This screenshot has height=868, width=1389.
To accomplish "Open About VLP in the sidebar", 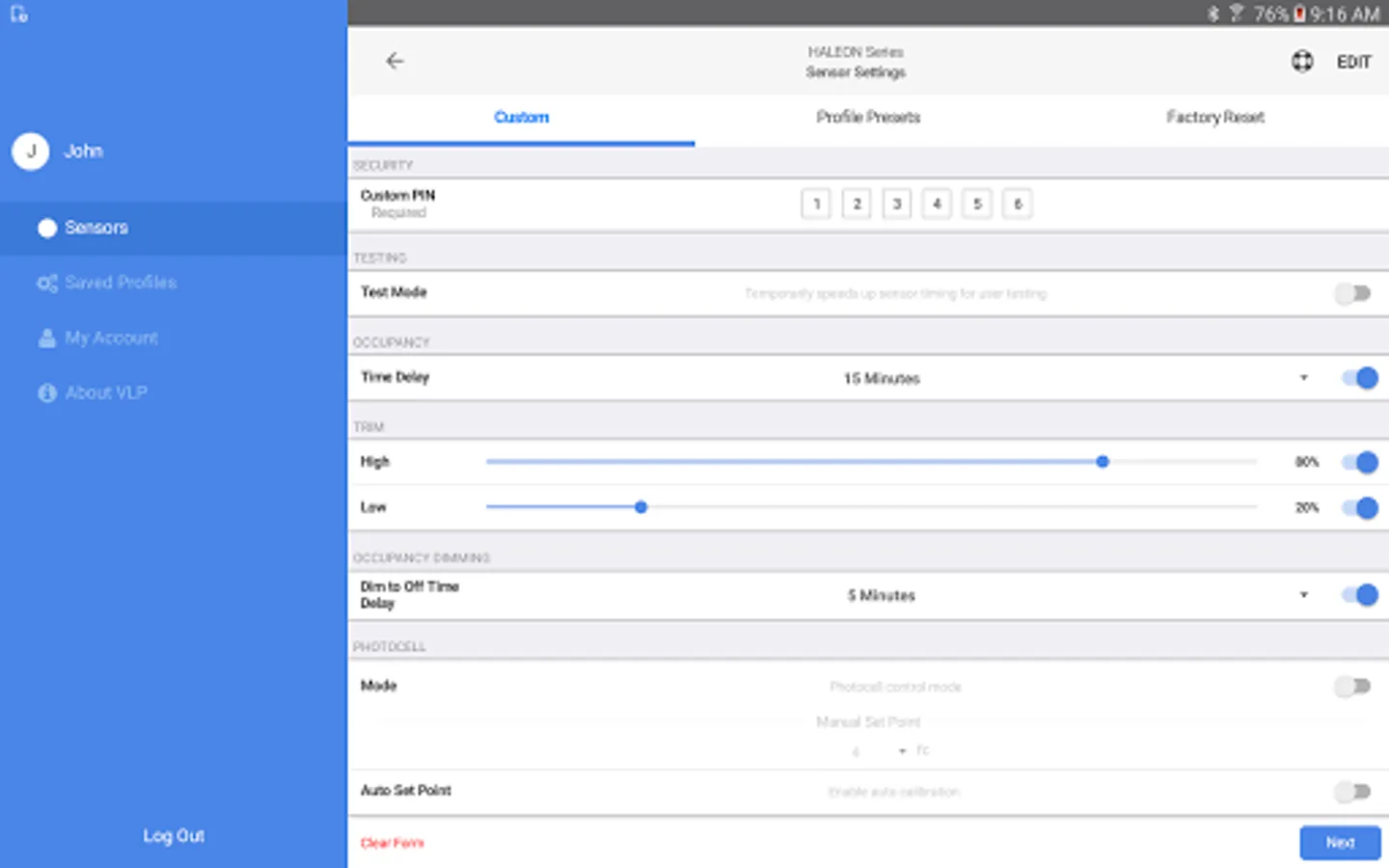I will 174,393.
